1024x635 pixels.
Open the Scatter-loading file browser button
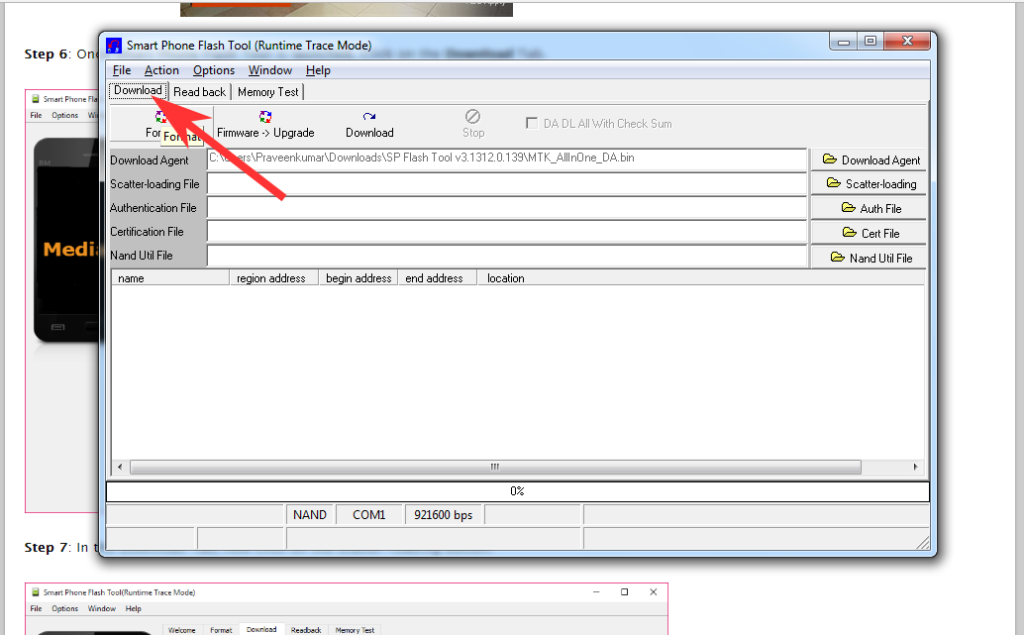(869, 184)
